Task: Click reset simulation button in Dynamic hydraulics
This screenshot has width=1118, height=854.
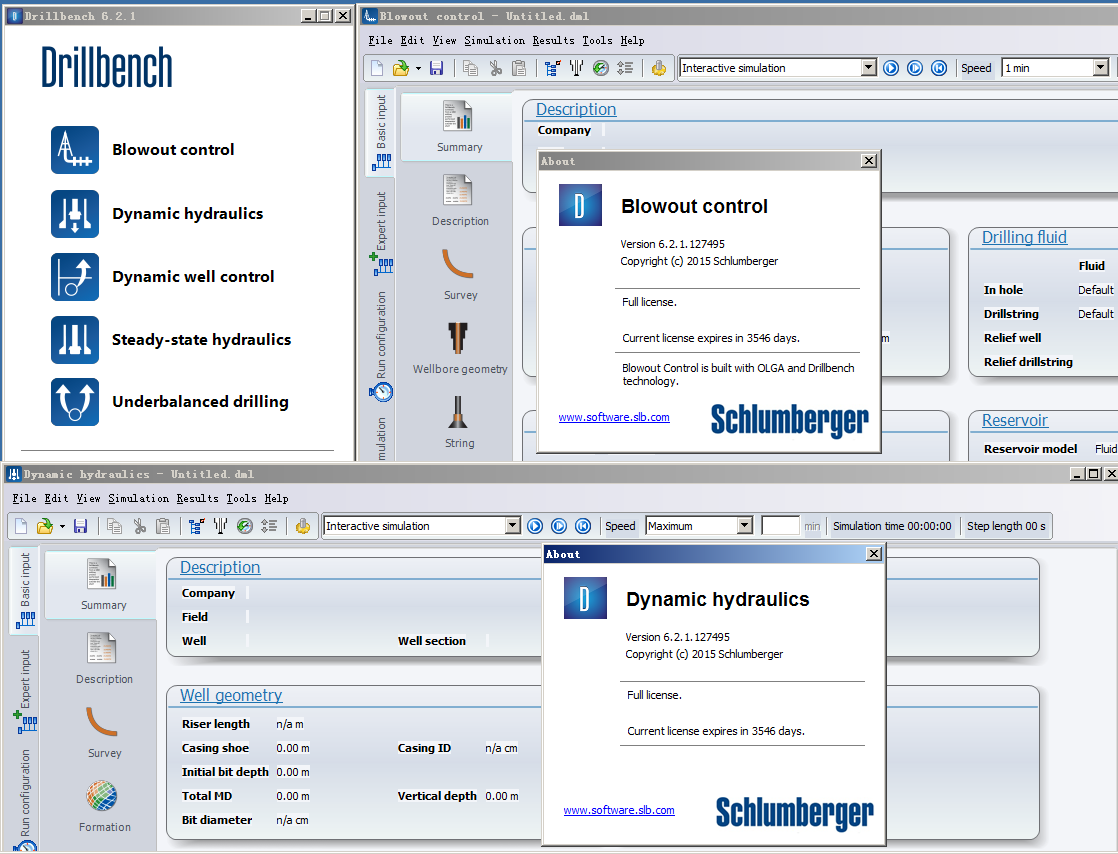Action: [x=583, y=526]
